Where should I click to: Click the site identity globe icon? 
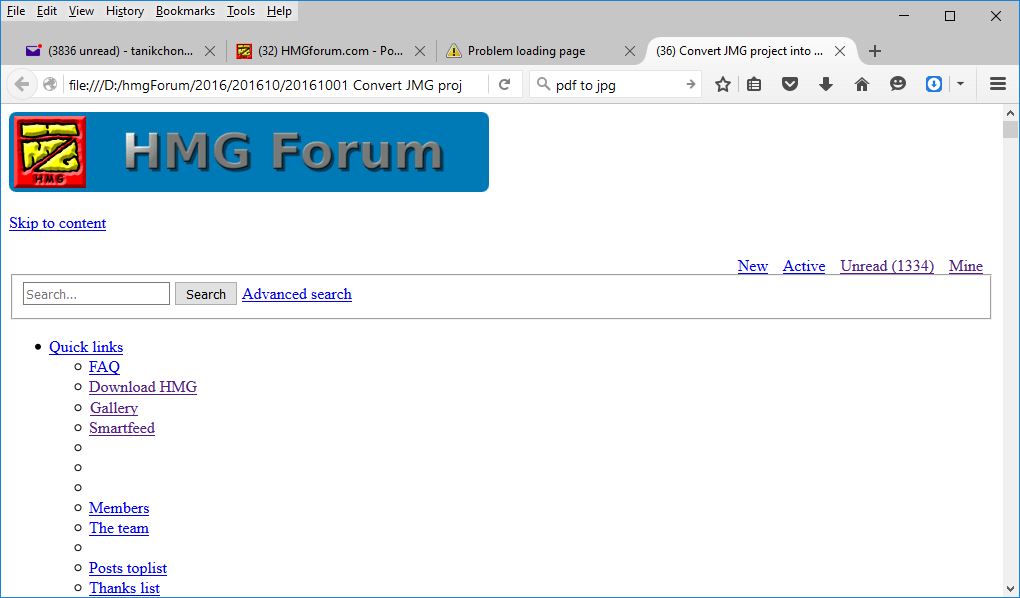pyautogui.click(x=50, y=85)
